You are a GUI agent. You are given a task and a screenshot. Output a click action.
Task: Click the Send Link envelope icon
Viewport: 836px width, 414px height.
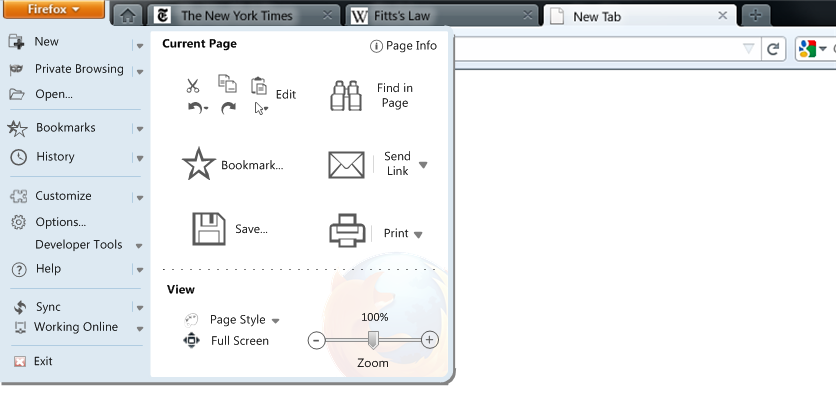[x=347, y=164]
